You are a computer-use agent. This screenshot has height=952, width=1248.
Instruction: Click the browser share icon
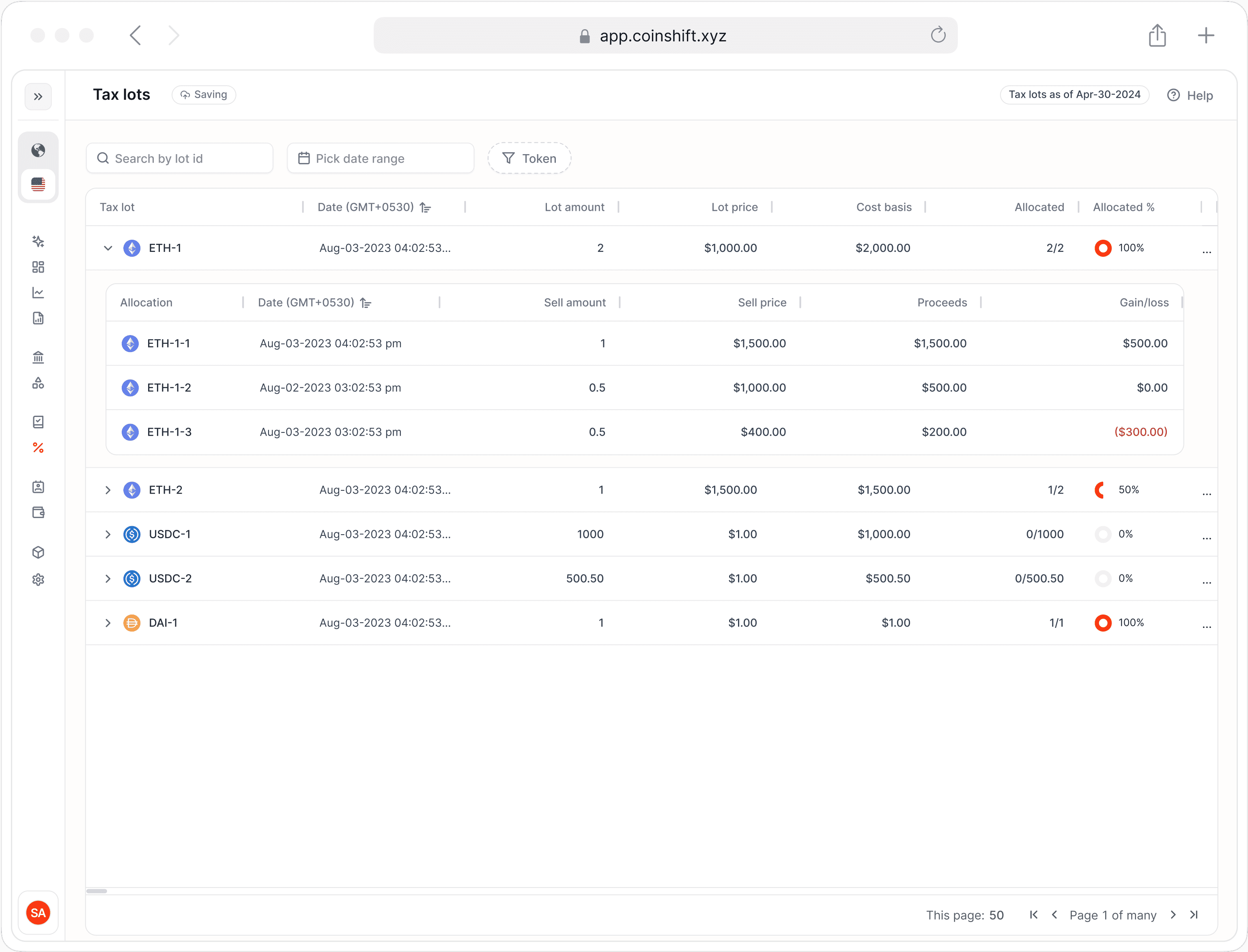(x=1157, y=35)
